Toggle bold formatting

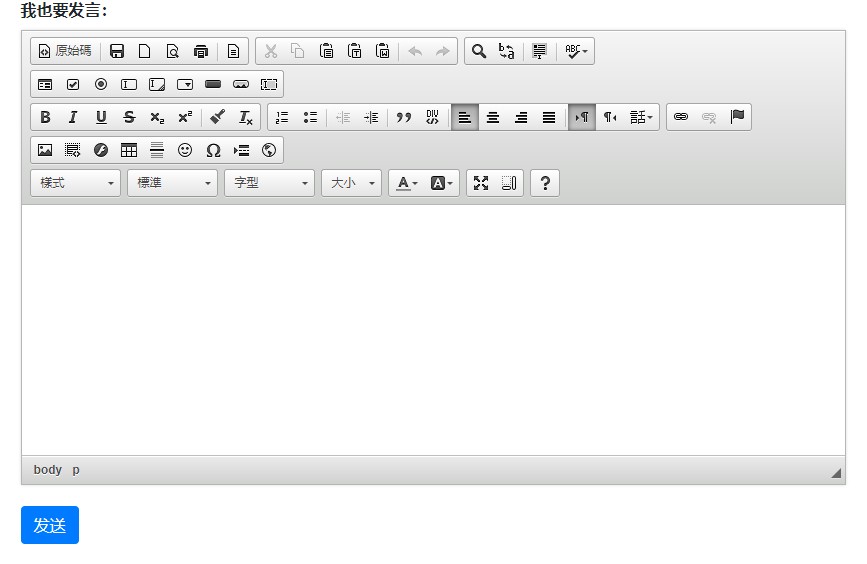(x=45, y=117)
